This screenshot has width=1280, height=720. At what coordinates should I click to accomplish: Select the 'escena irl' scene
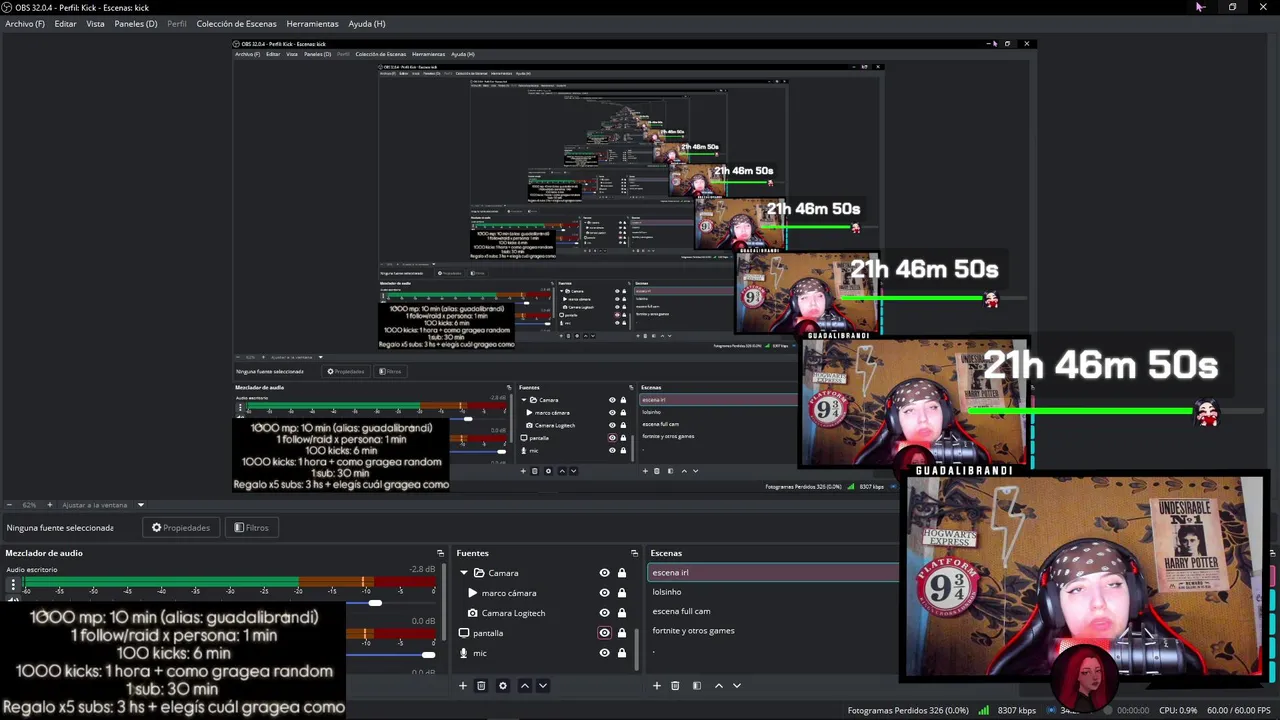click(773, 573)
